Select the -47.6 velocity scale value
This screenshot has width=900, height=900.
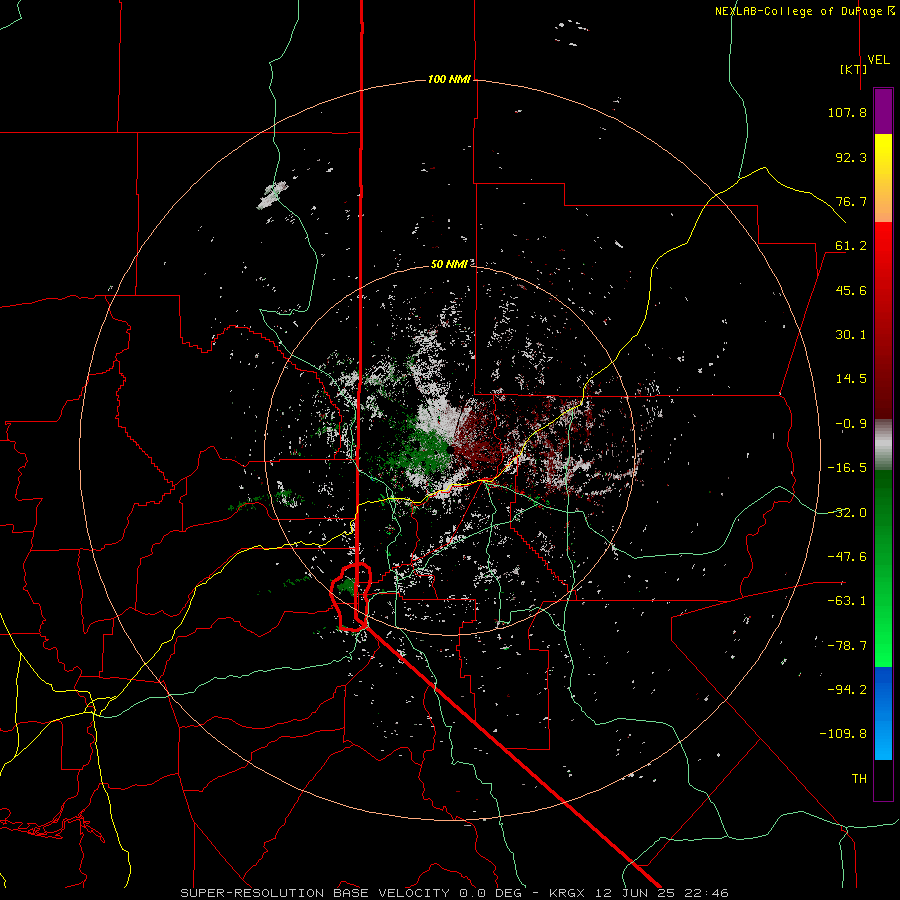pyautogui.click(x=847, y=557)
